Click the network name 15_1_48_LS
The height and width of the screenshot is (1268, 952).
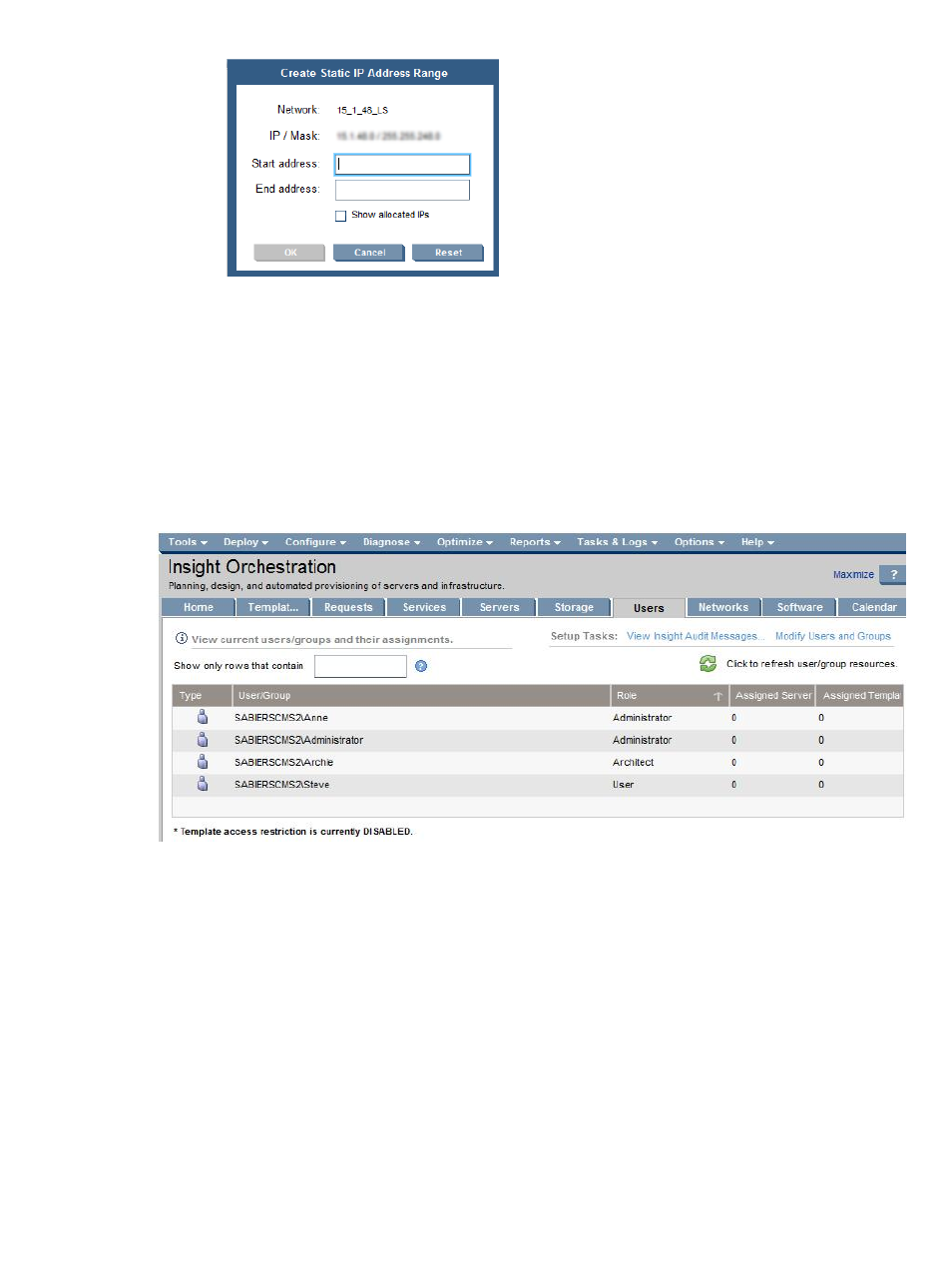coord(362,110)
